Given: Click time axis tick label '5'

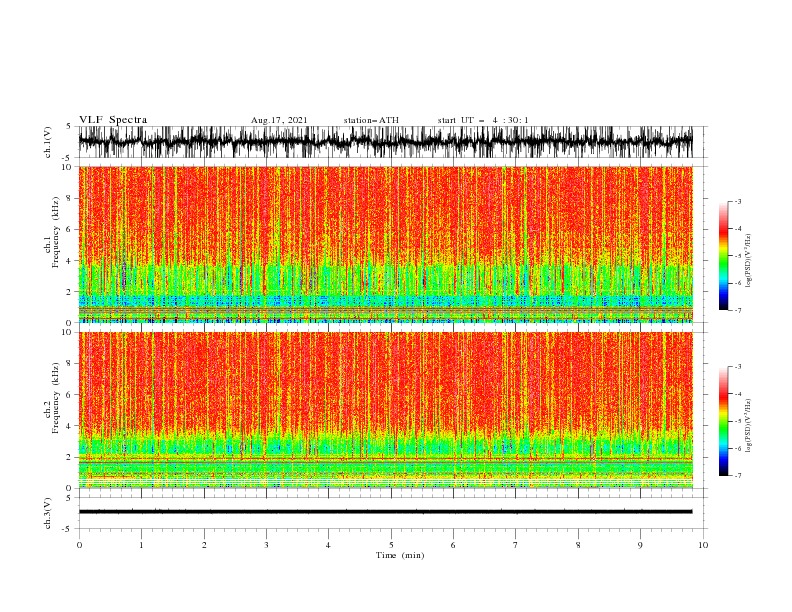Looking at the screenshot, I should pos(391,545).
